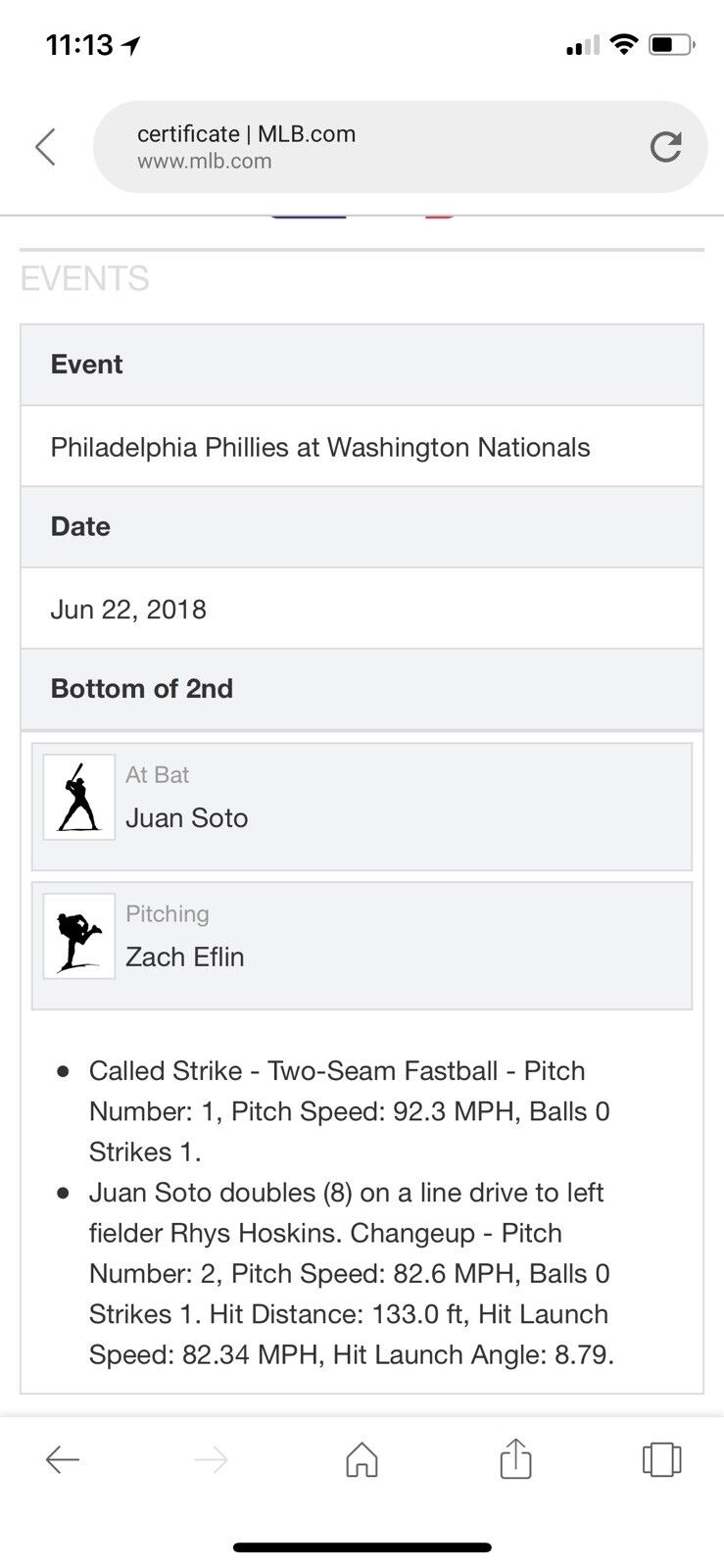Tap the Wi-Fi icon in status bar
This screenshot has width=724, height=1568.
click(x=623, y=44)
